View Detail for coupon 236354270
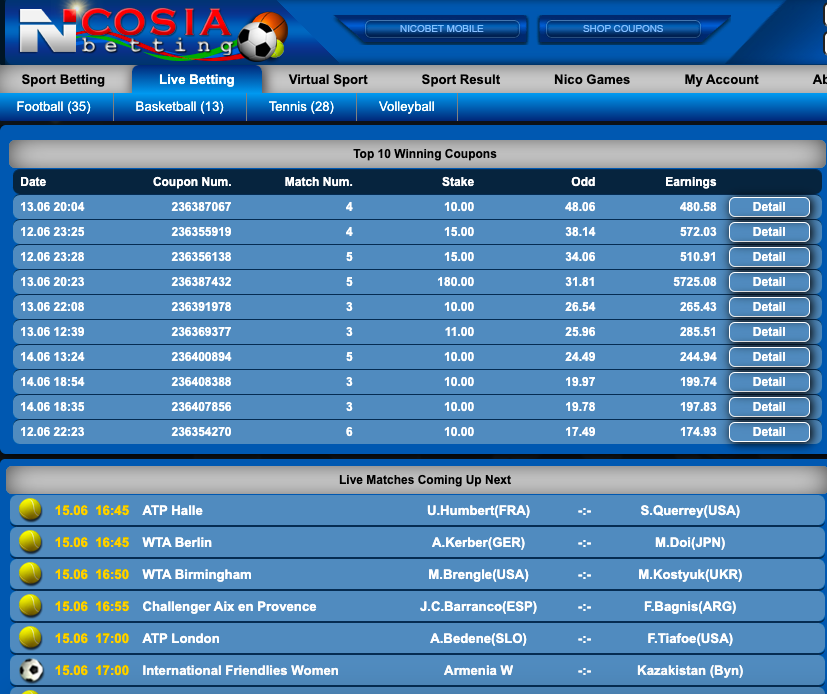 point(769,431)
